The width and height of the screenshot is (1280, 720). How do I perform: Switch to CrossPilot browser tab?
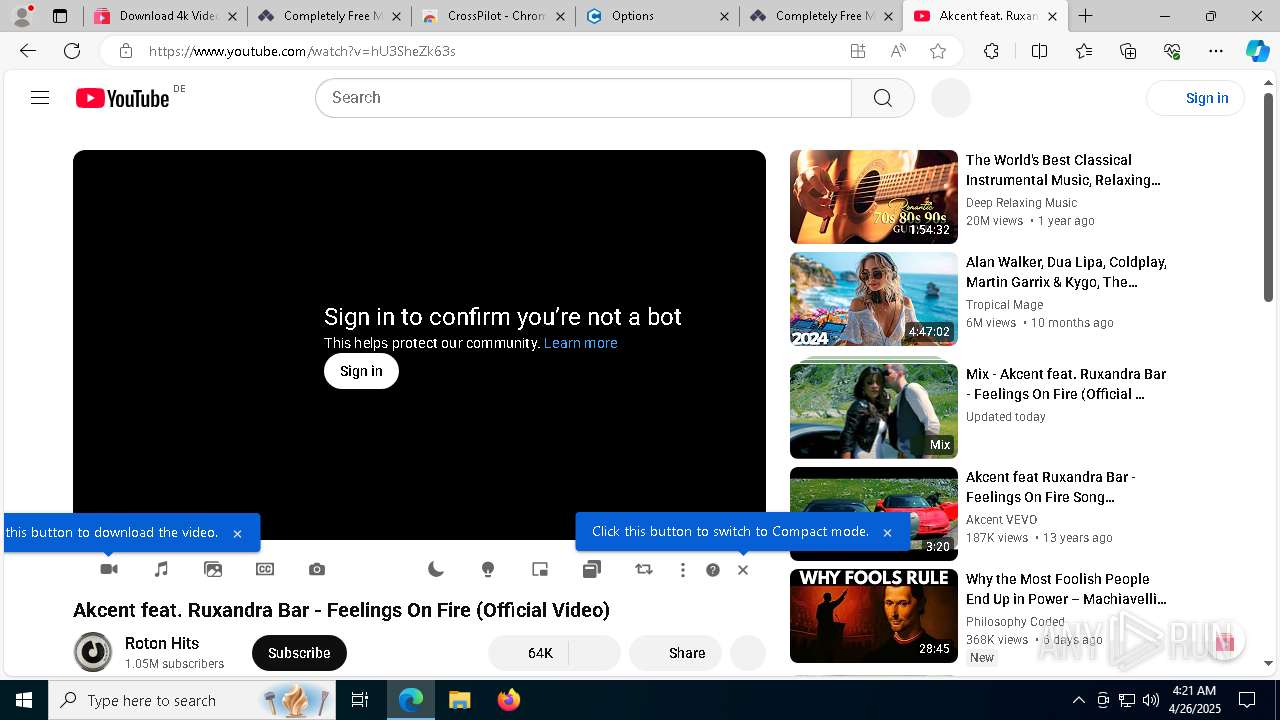[493, 16]
